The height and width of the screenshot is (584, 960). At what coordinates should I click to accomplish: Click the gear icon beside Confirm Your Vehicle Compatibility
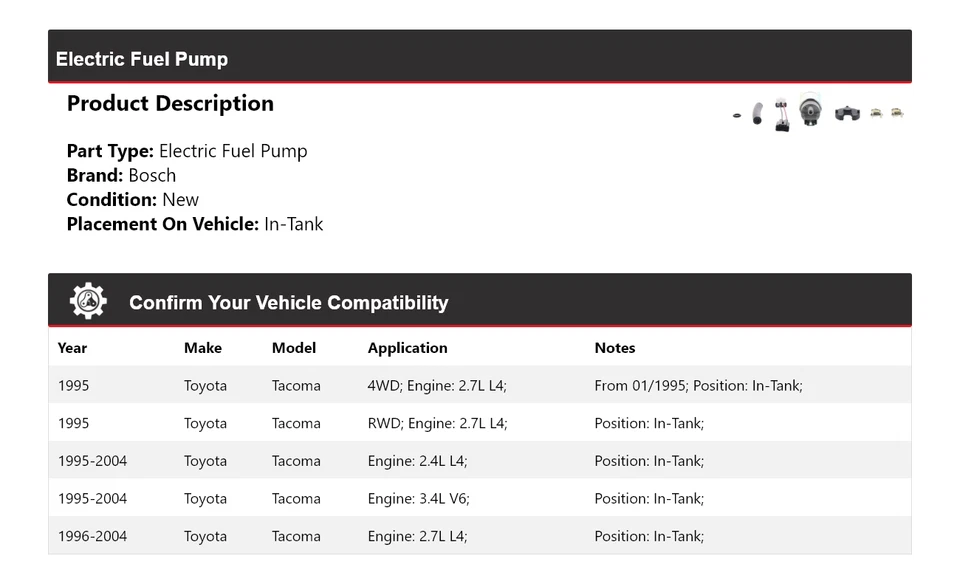[x=88, y=301]
